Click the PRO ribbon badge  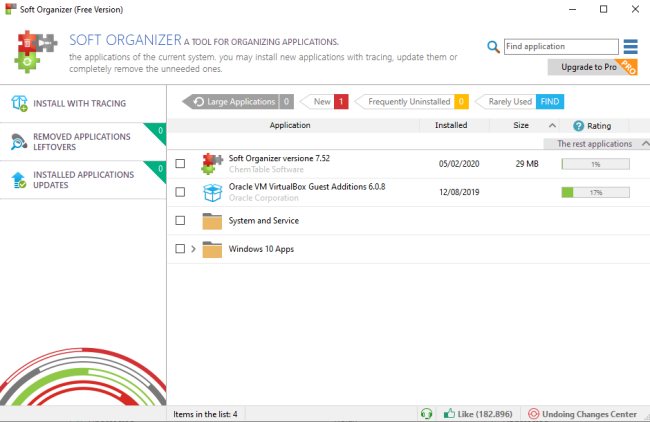(628, 67)
